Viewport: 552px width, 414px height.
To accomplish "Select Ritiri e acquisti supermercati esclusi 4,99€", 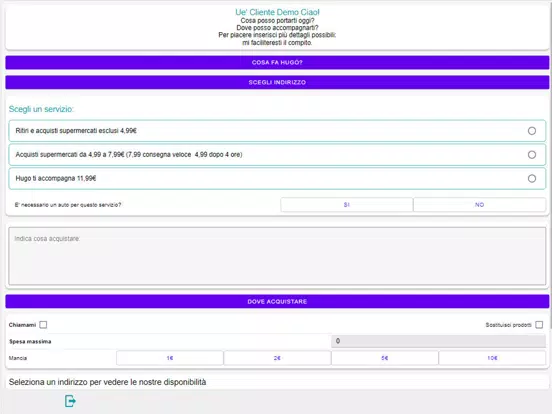I will [277, 131].
